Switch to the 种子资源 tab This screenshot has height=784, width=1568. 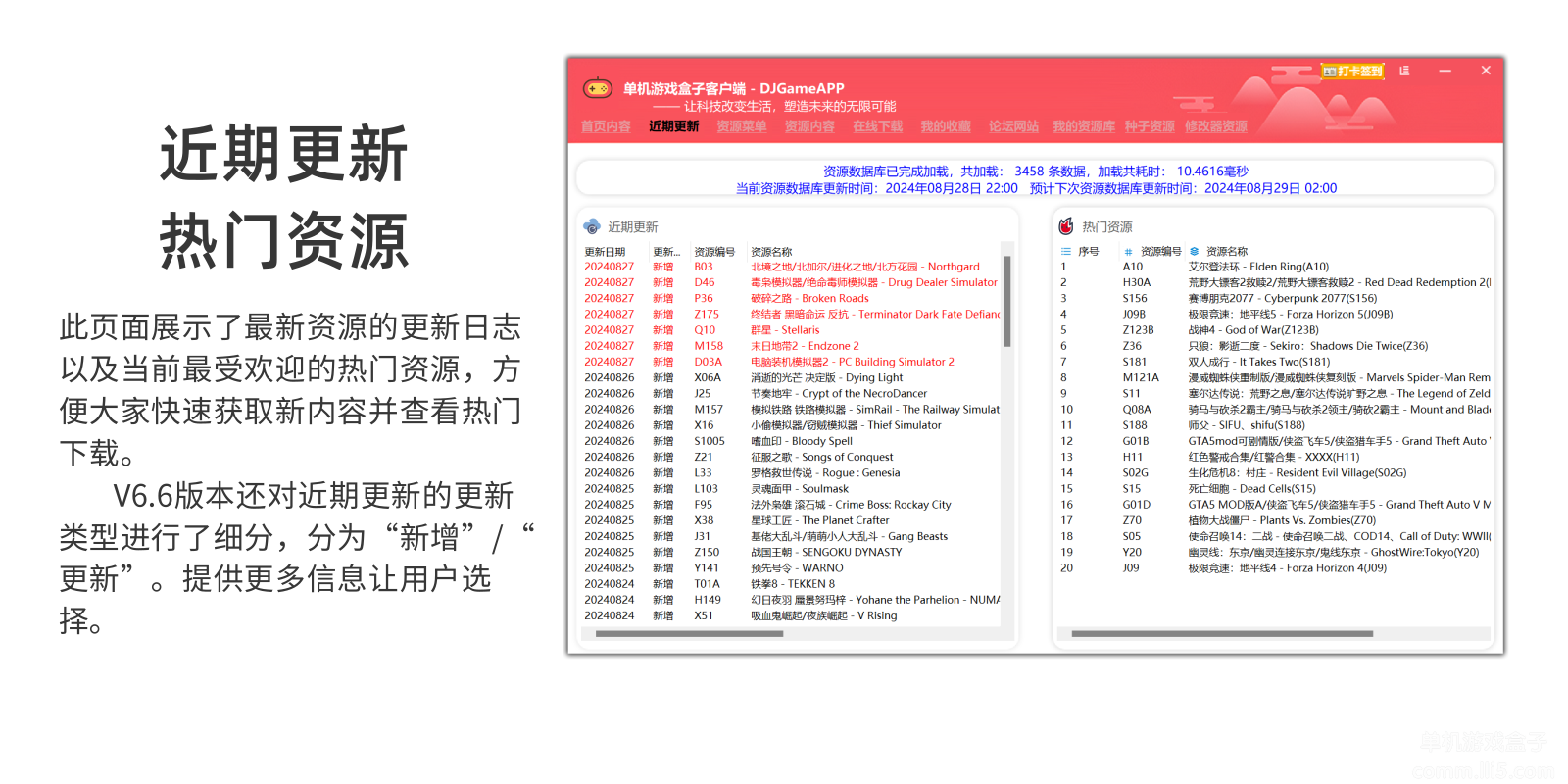[1150, 126]
